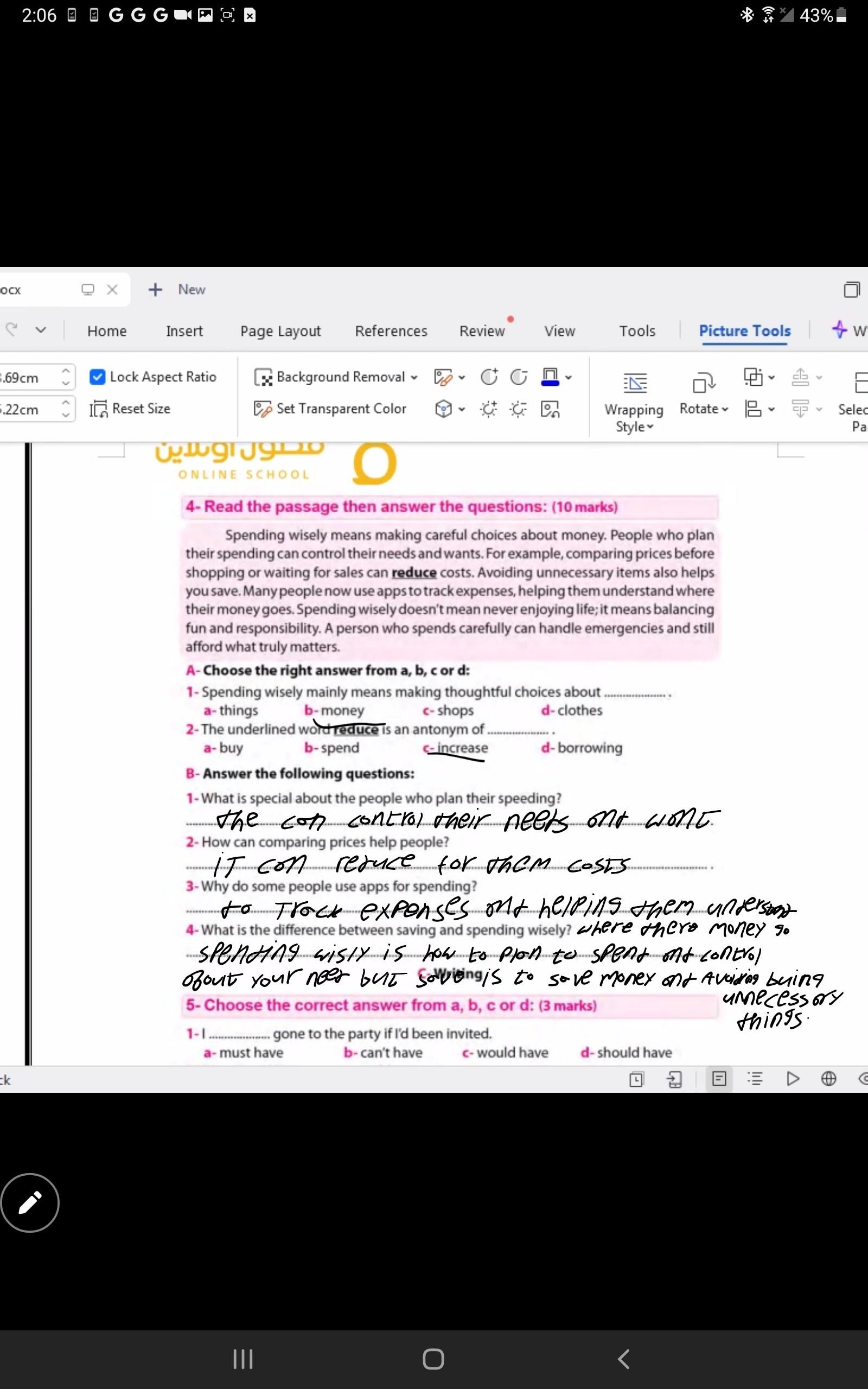Screen dimensions: 868x1389
Task: Switch to outline view in status bar
Action: click(755, 1079)
